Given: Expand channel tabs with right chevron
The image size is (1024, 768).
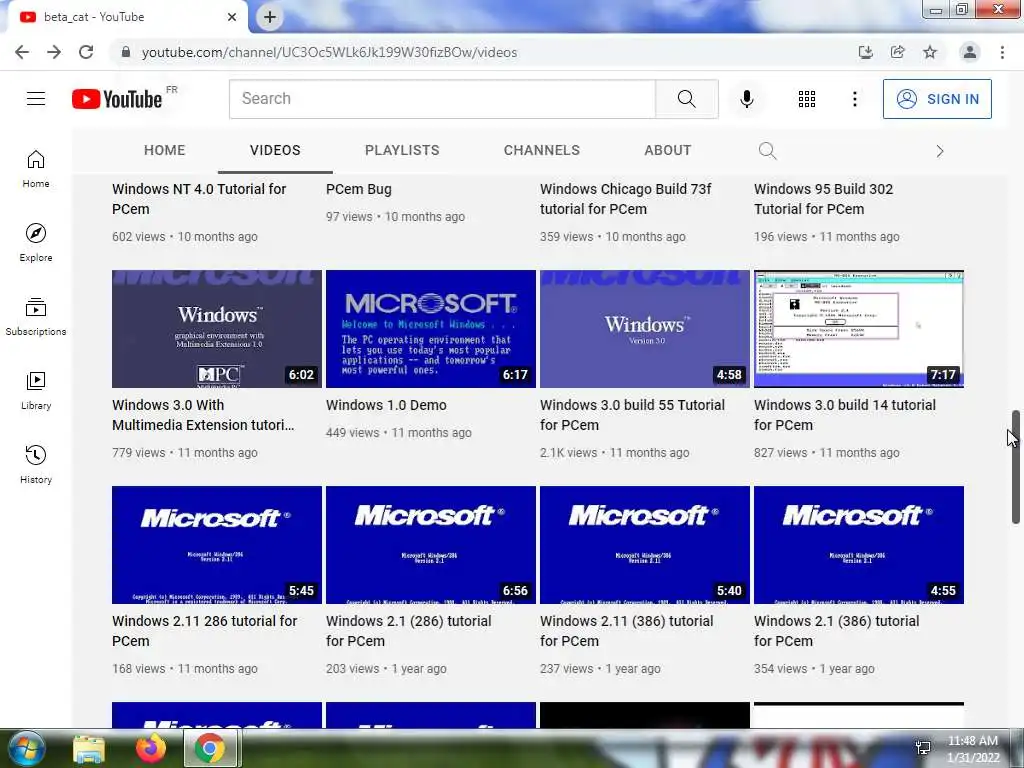Looking at the screenshot, I should [x=940, y=152].
